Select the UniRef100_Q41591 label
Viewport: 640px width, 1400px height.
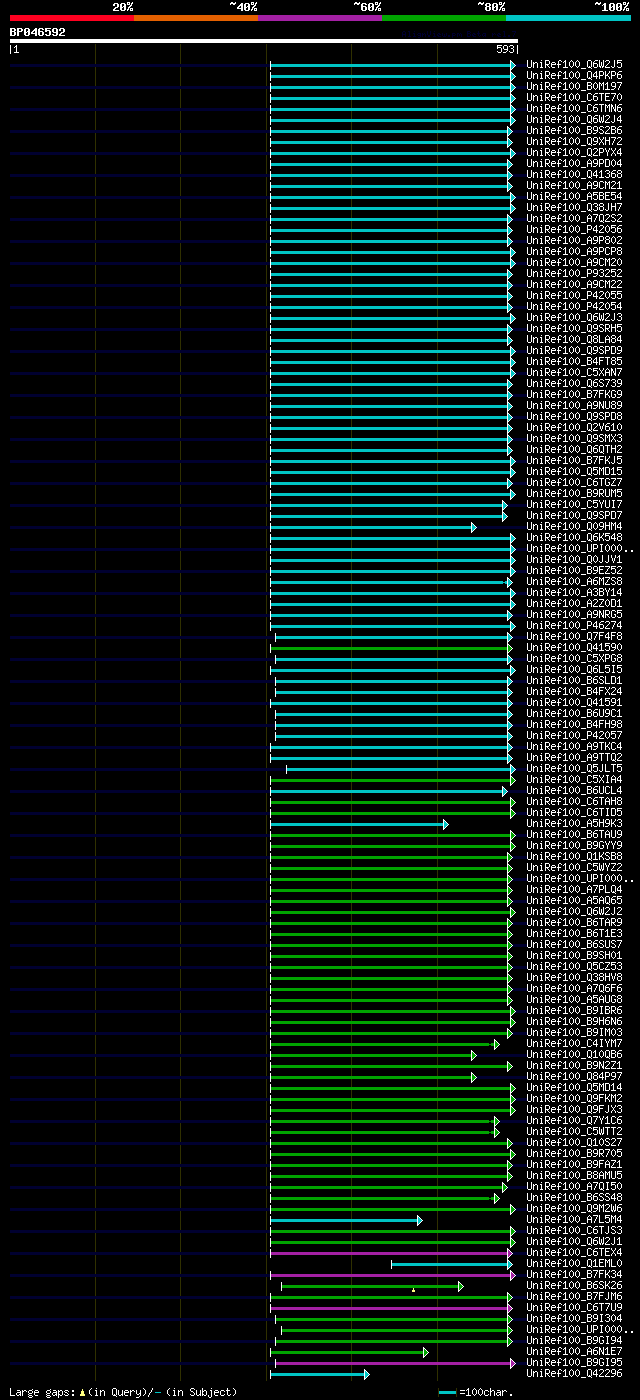(x=574, y=702)
